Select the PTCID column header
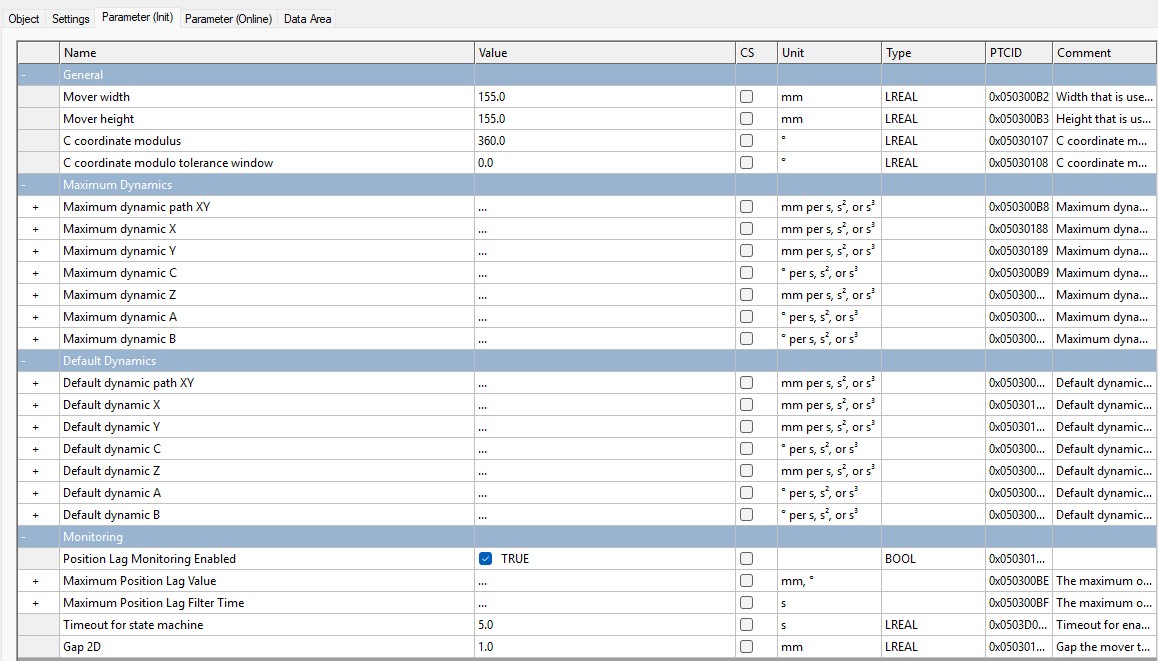Screen dimensions: 1158x661 tap(1017, 52)
